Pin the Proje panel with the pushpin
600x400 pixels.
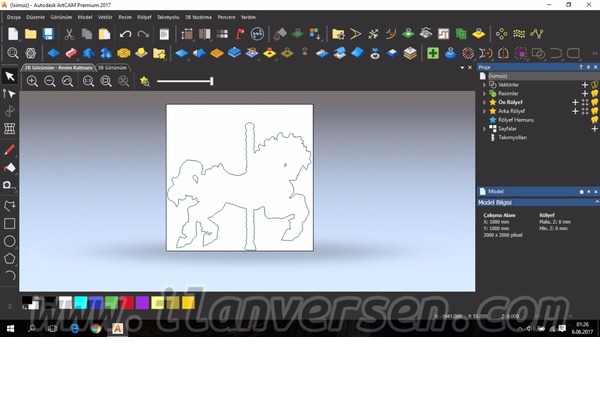[x=588, y=67]
